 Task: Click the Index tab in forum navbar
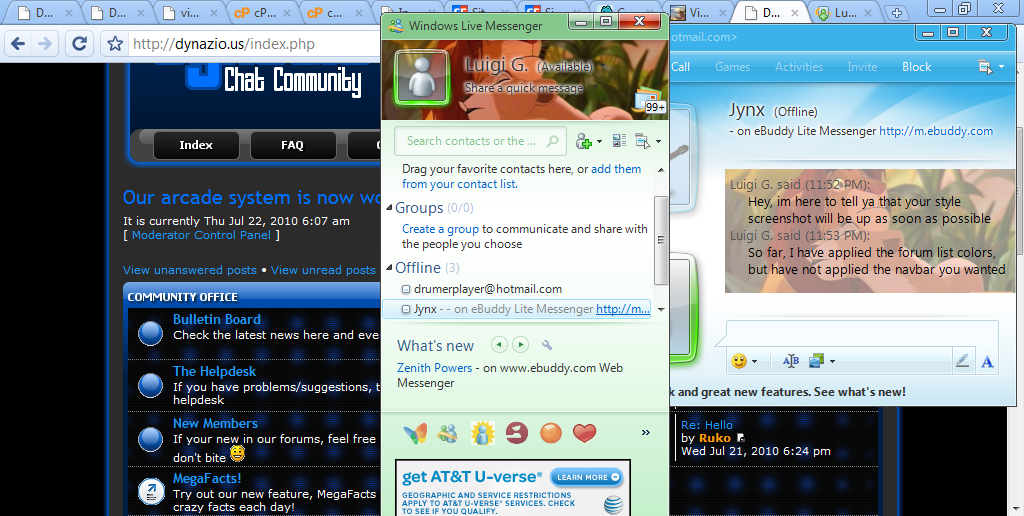[x=196, y=145]
